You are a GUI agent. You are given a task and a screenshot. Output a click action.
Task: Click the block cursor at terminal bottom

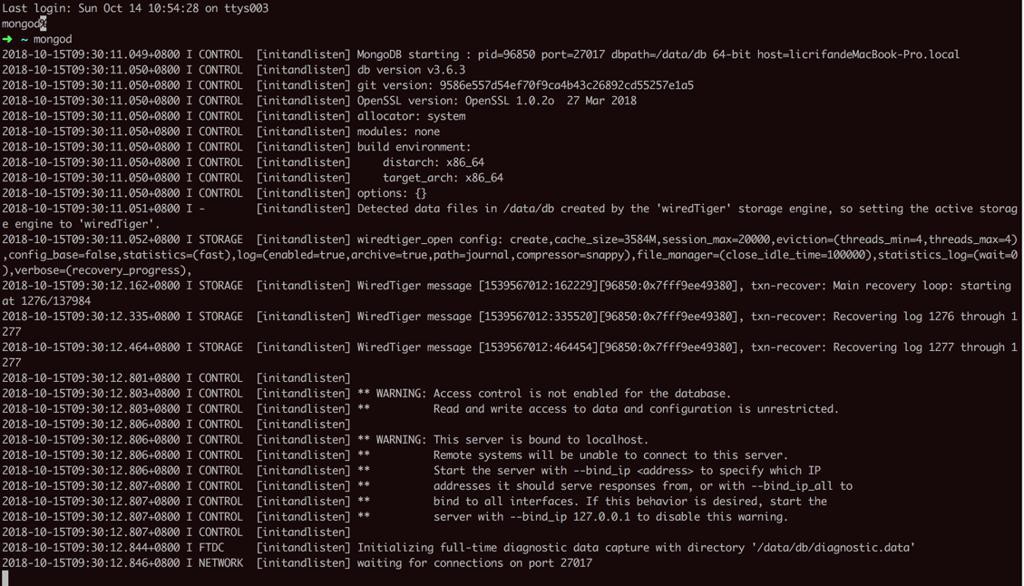pos(4,578)
